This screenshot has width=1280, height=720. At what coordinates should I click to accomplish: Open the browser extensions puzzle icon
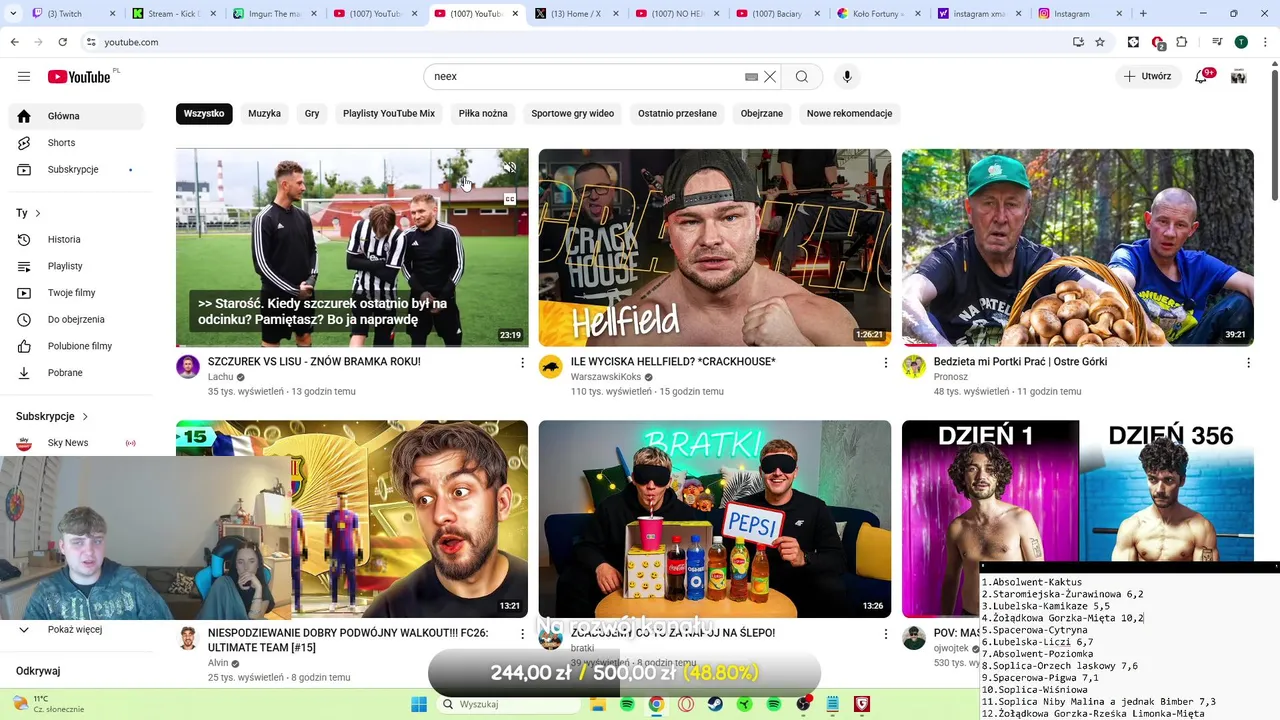(x=1182, y=42)
